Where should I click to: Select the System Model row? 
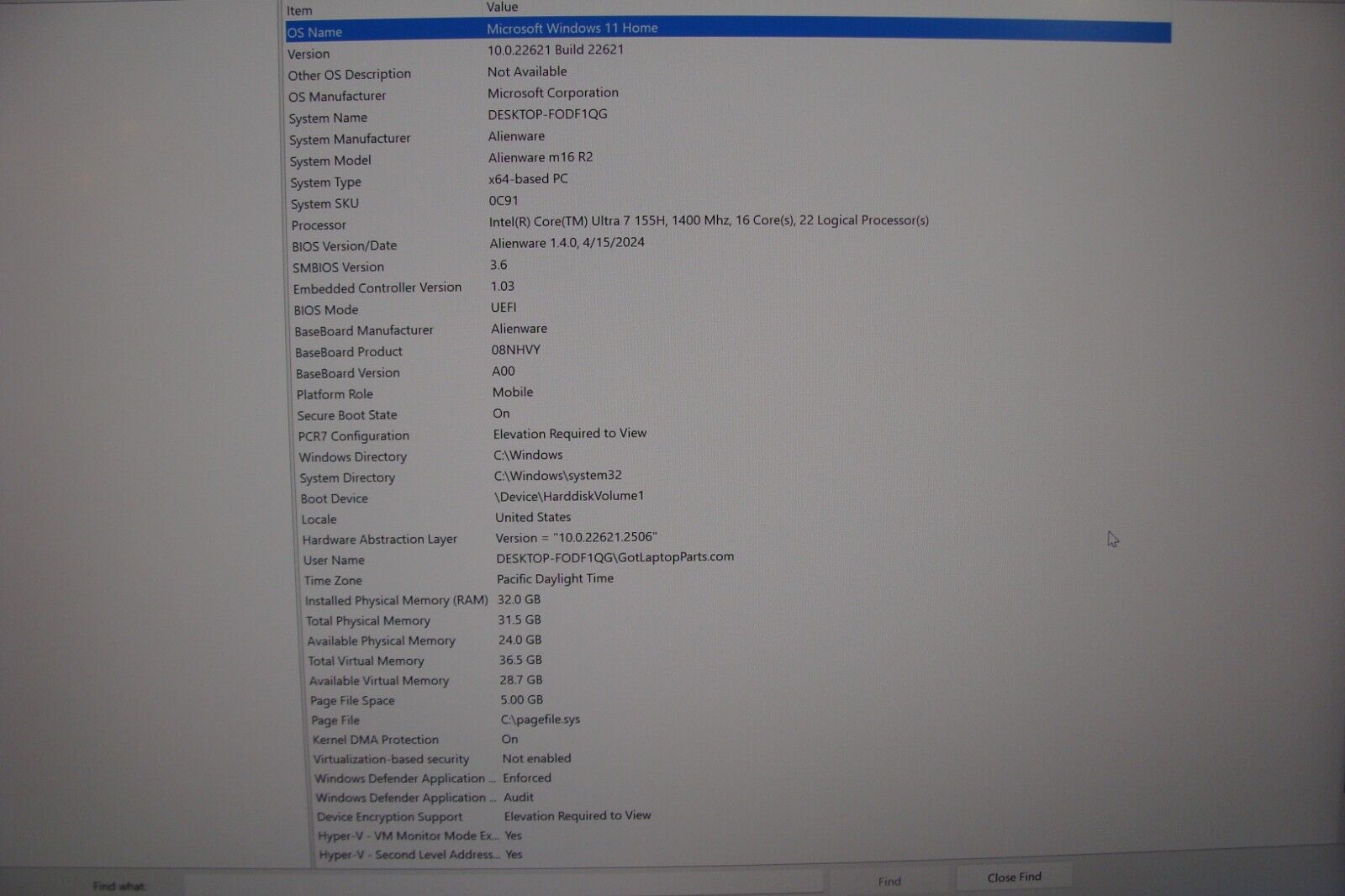728,159
